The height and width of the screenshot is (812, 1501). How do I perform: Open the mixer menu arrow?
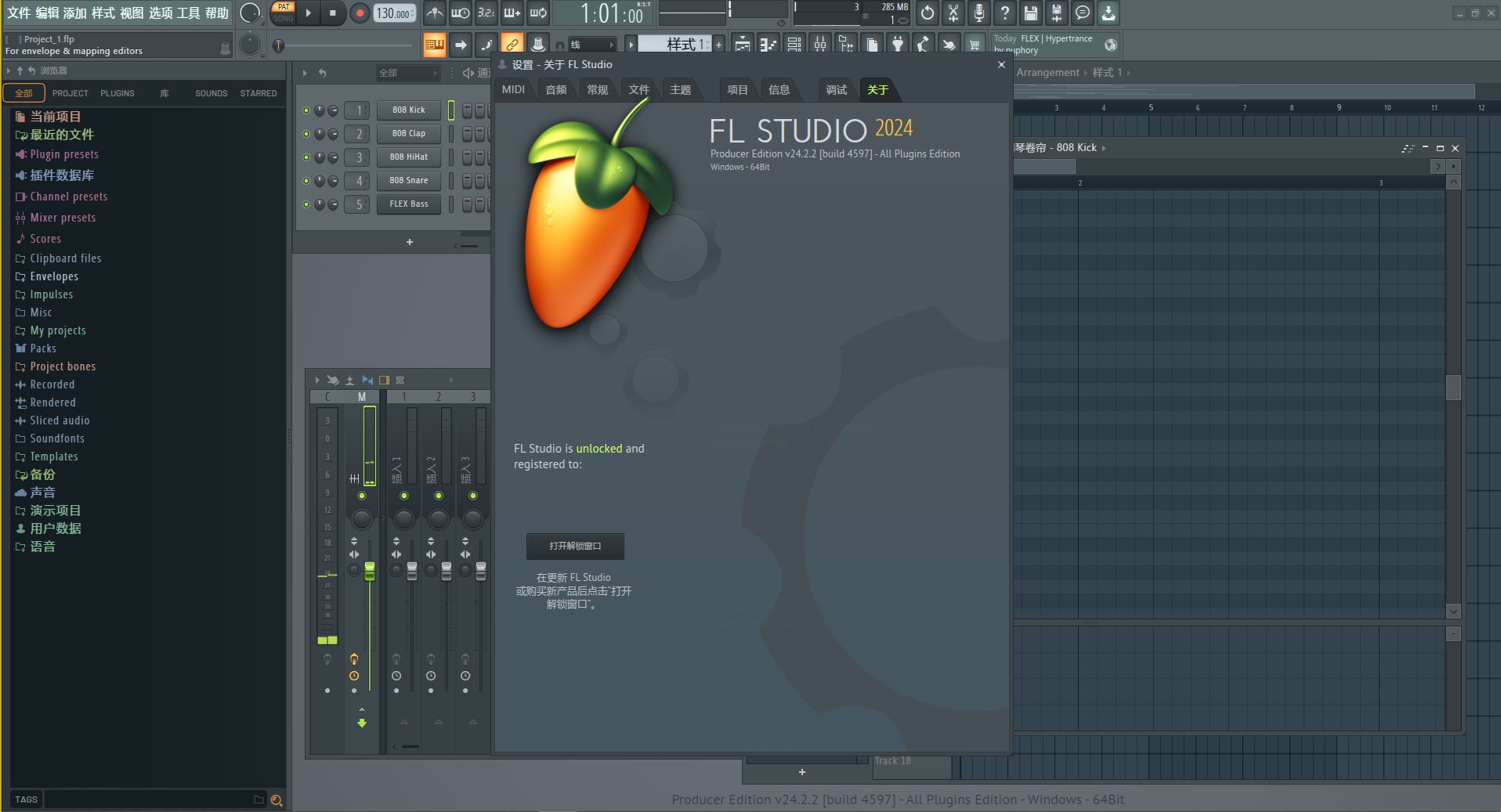(x=316, y=380)
